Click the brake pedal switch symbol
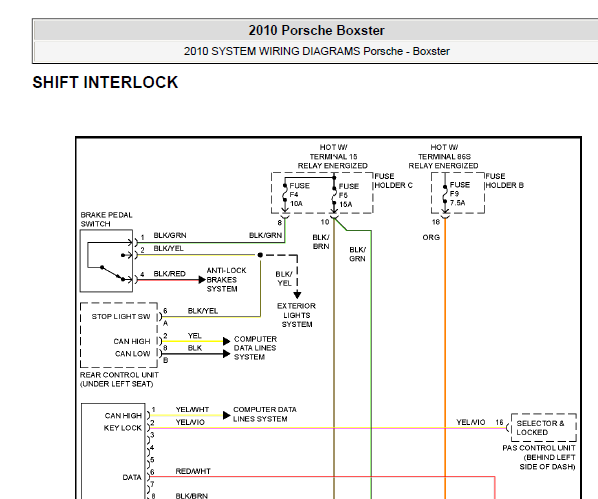The height and width of the screenshot is (499, 598). [106, 261]
